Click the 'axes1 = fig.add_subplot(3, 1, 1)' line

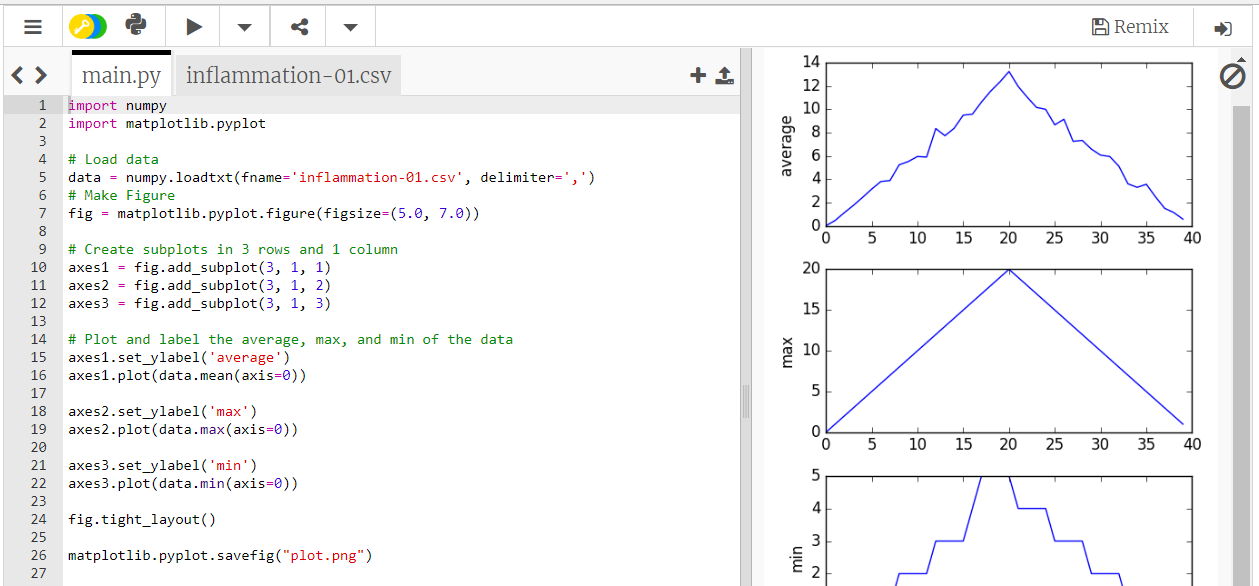click(199, 267)
